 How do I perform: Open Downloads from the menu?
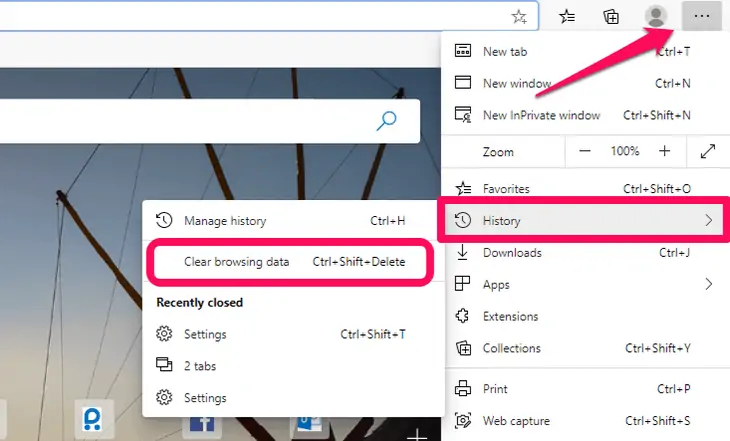pos(512,252)
